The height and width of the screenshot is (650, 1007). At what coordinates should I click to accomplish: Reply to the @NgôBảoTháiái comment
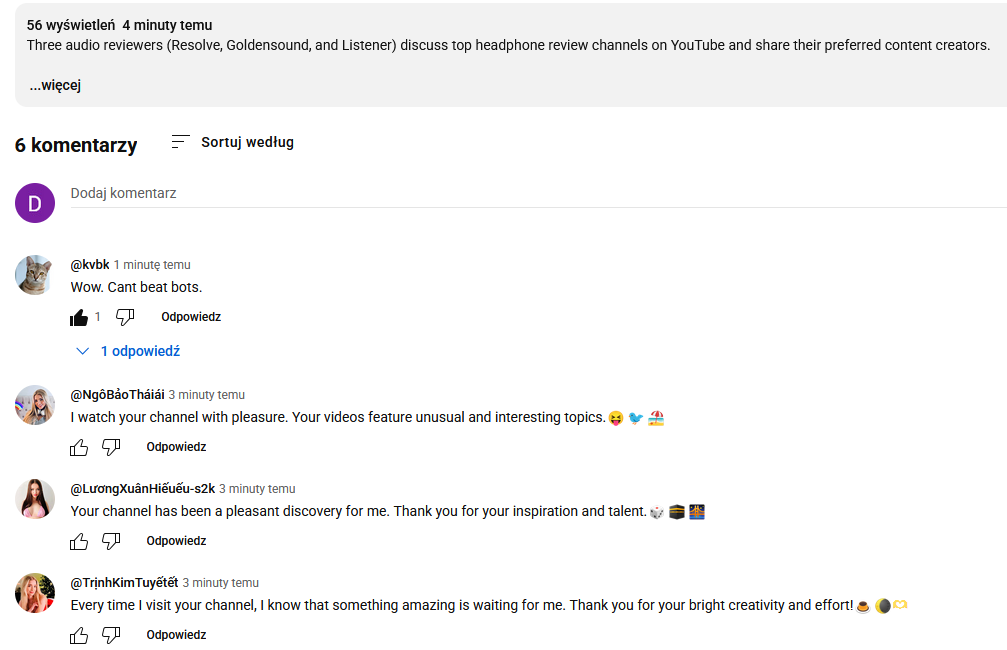click(176, 447)
